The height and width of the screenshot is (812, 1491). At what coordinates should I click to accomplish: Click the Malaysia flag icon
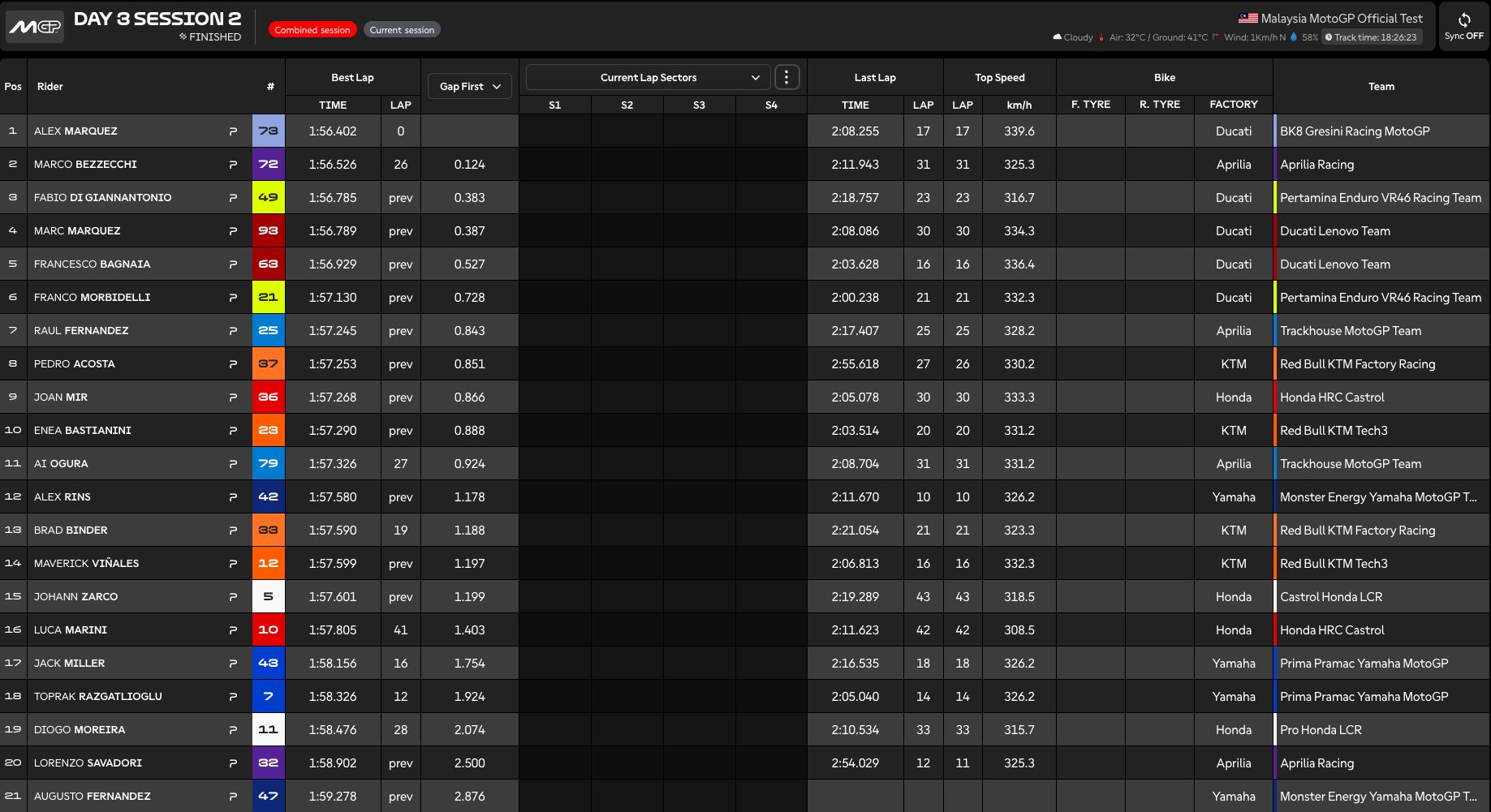(x=1248, y=18)
